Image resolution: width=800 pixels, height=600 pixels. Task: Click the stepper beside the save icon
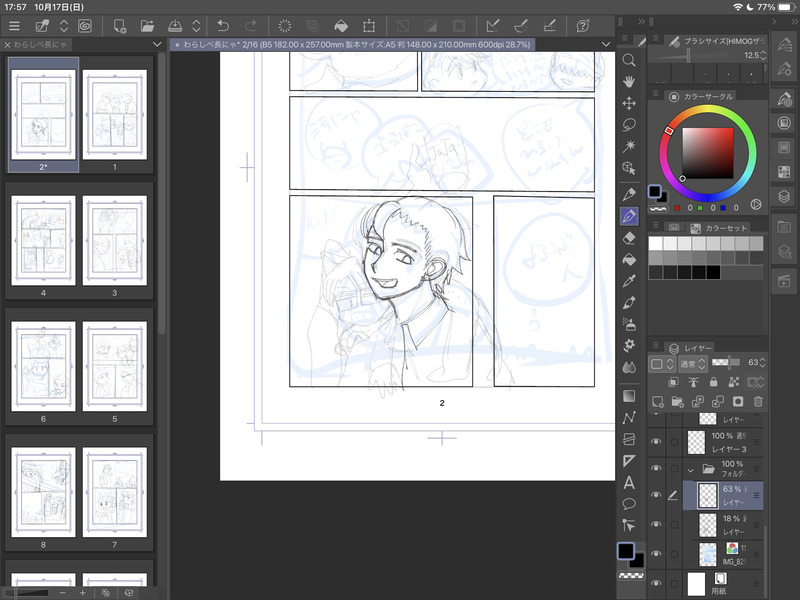196,26
